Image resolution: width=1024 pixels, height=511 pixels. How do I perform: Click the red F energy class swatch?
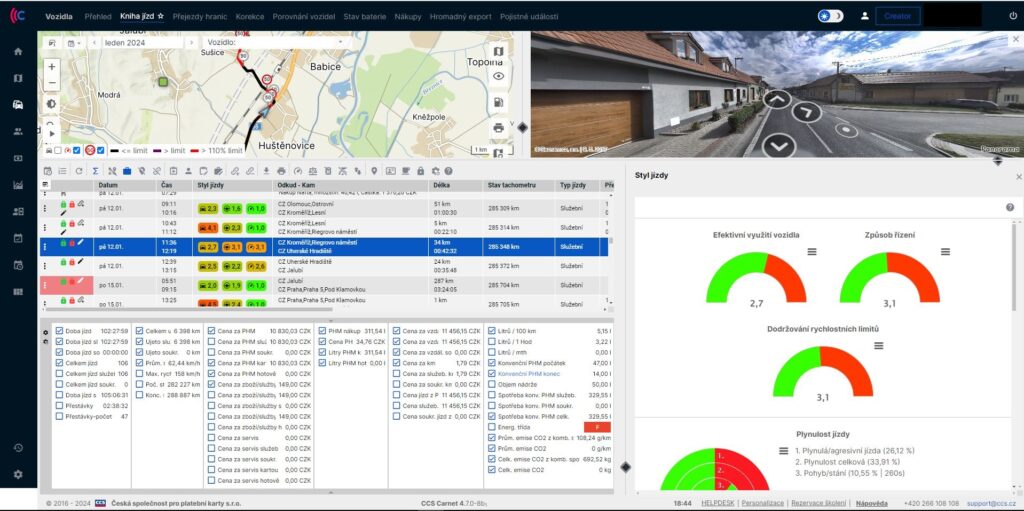coord(597,427)
